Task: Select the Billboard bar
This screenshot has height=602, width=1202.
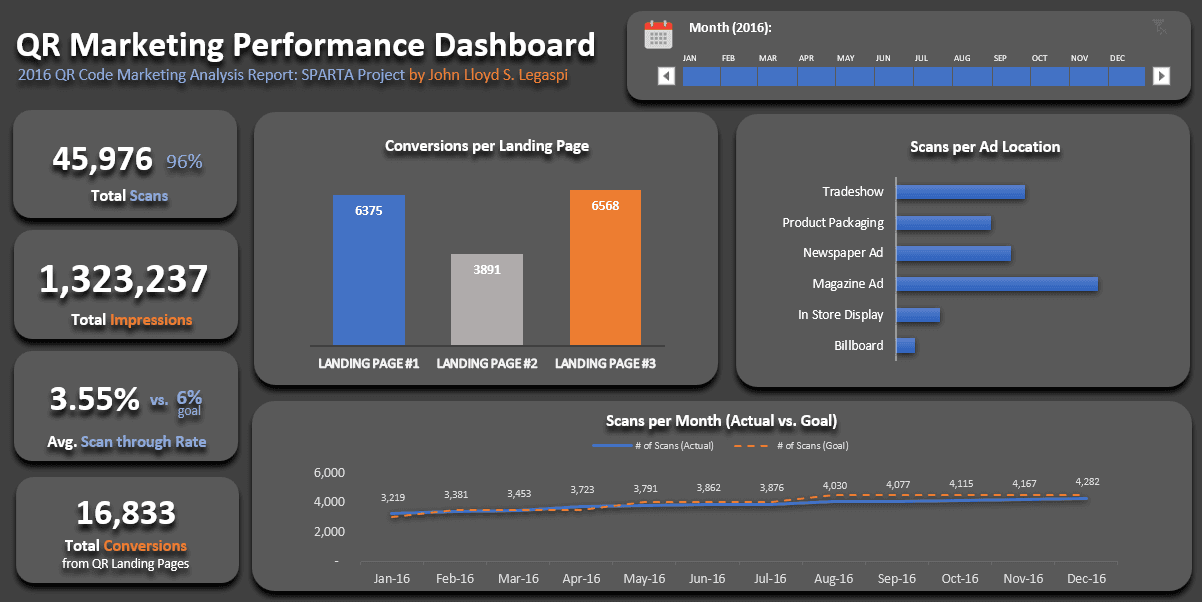Action: coord(906,345)
